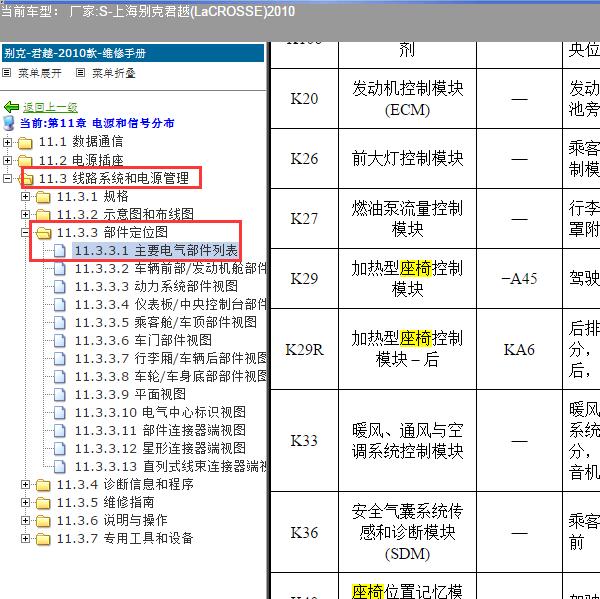Click the K26 code cell
Viewport: 600px width, 599px height.
click(304, 158)
